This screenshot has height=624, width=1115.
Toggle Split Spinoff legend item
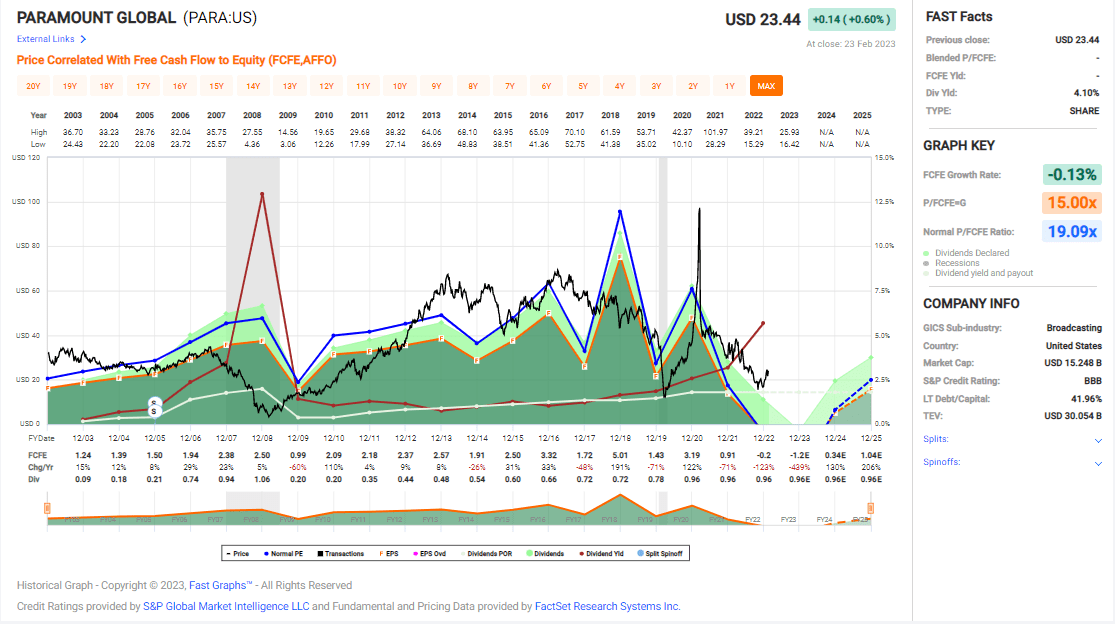coord(660,554)
